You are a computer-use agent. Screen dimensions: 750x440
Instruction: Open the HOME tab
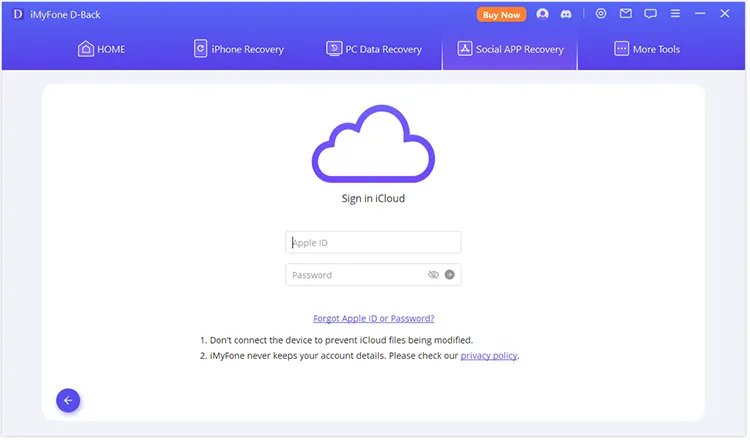point(101,49)
